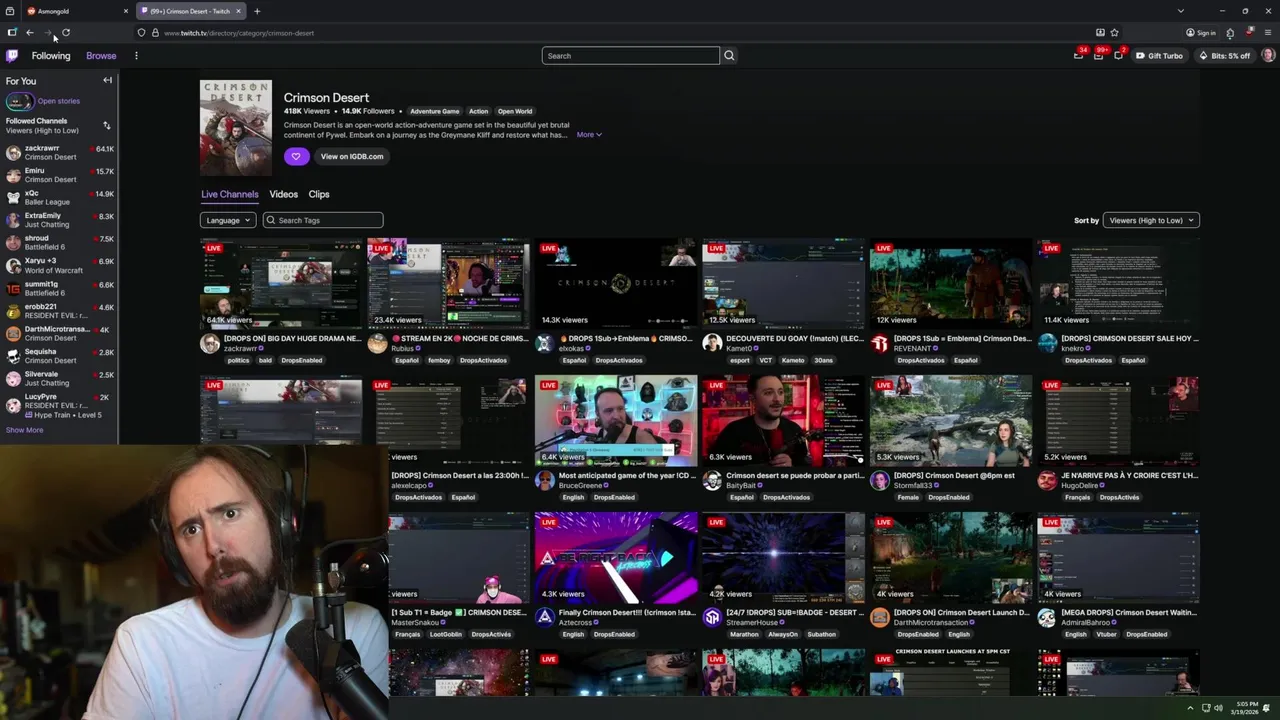Image resolution: width=1280 pixels, height=720 pixels.
Task: Open the BaityBait 6.3K viewers stream thumbnail
Action: (783, 420)
